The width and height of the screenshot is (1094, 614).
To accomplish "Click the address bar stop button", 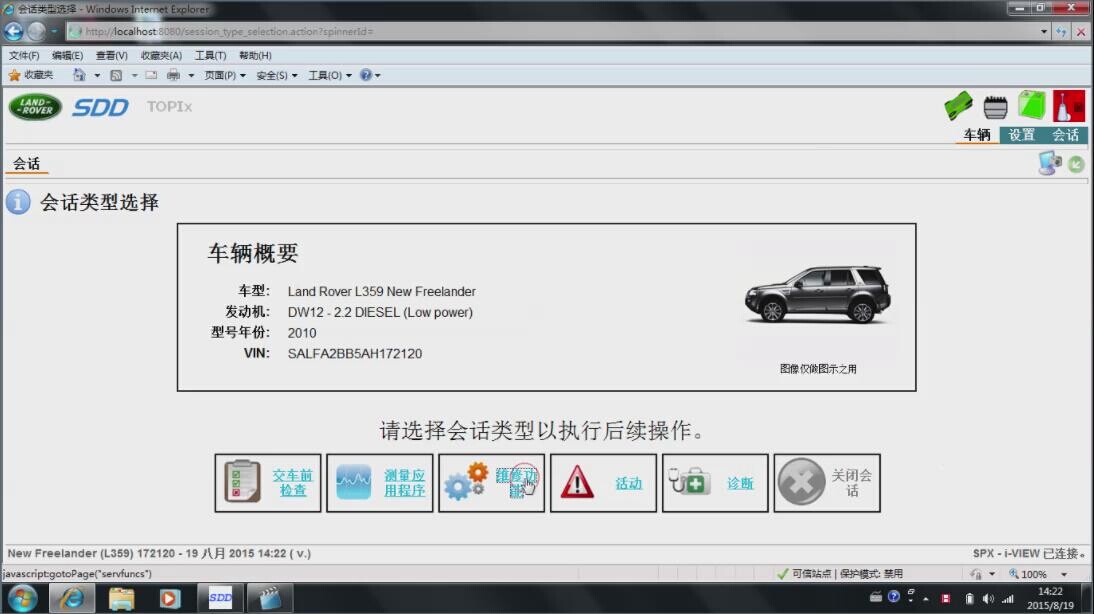I will tap(1081, 31).
